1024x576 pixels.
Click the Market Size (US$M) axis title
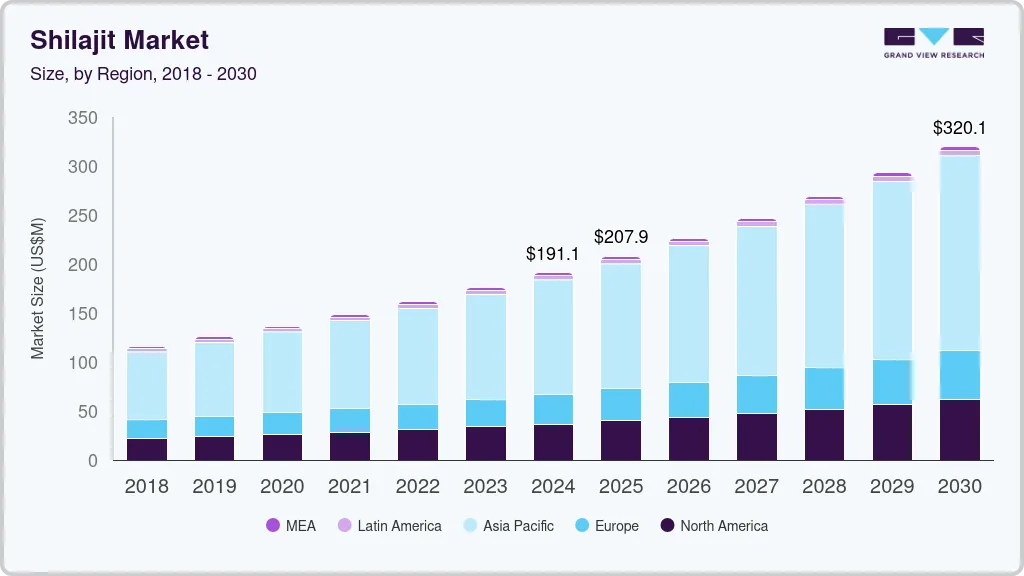pyautogui.click(x=37, y=288)
